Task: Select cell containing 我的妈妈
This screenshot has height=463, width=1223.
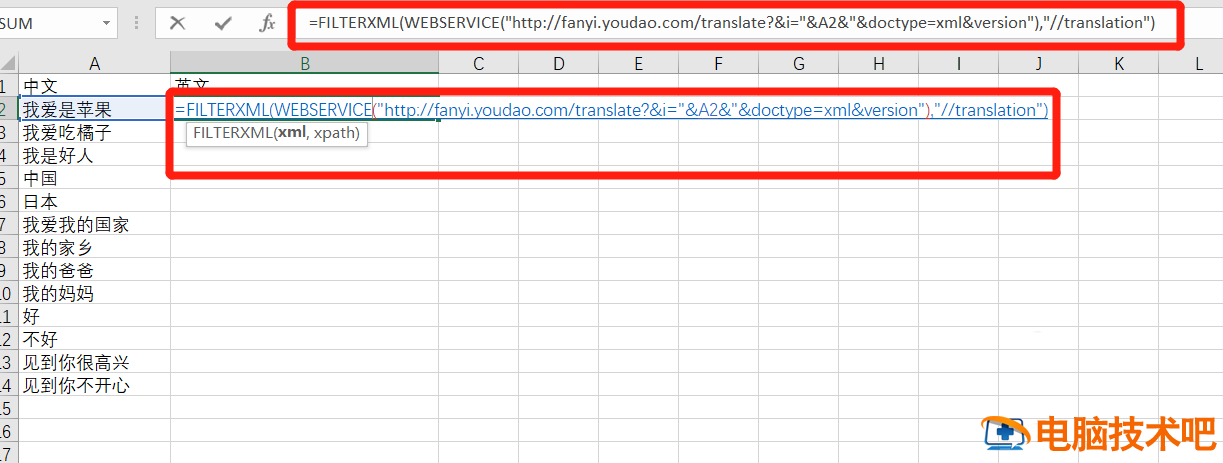Action: (x=95, y=294)
